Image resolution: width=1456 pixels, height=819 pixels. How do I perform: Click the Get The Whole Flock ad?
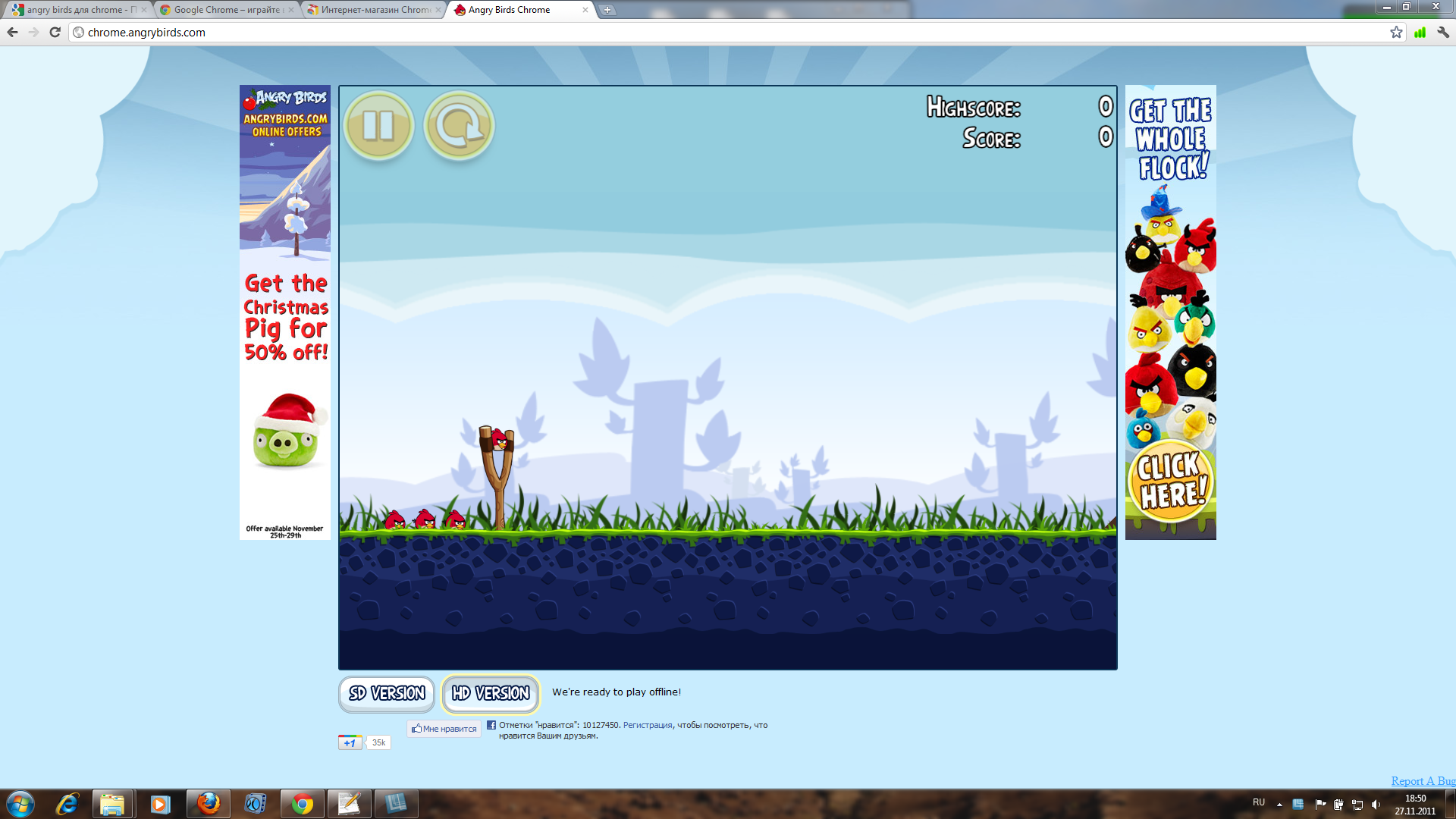point(1170,312)
